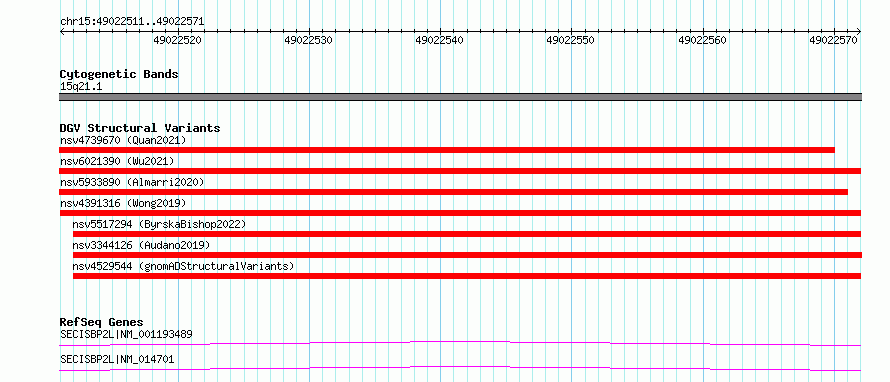Click ruler position 49022520
Image resolution: width=890 pixels, height=382 pixels.
[177, 40]
